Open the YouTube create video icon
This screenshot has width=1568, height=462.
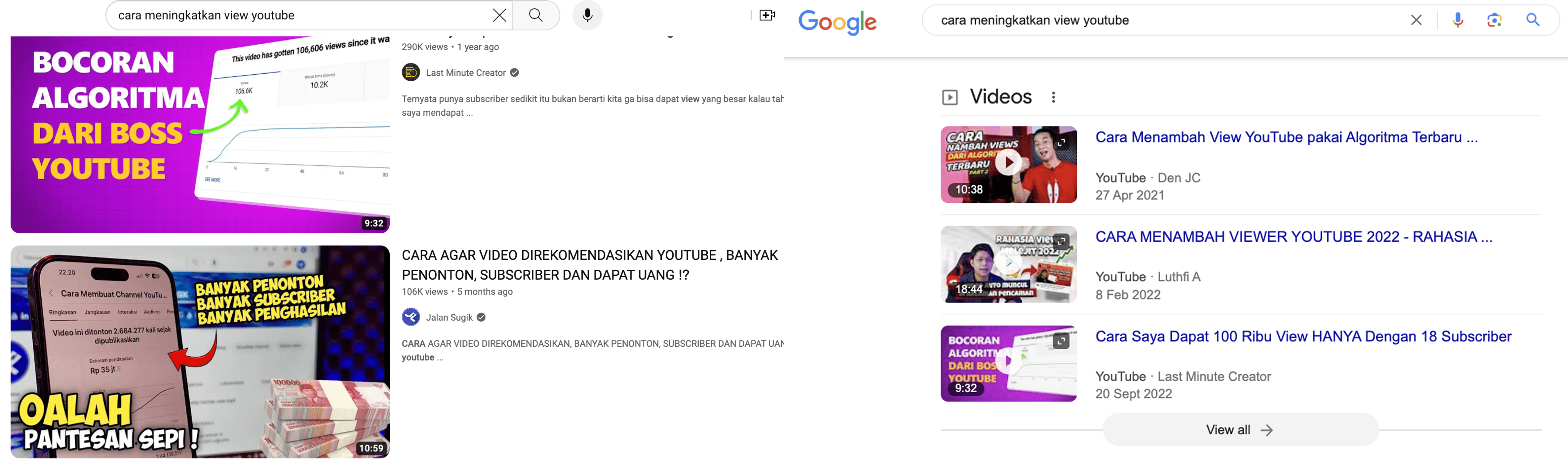767,15
